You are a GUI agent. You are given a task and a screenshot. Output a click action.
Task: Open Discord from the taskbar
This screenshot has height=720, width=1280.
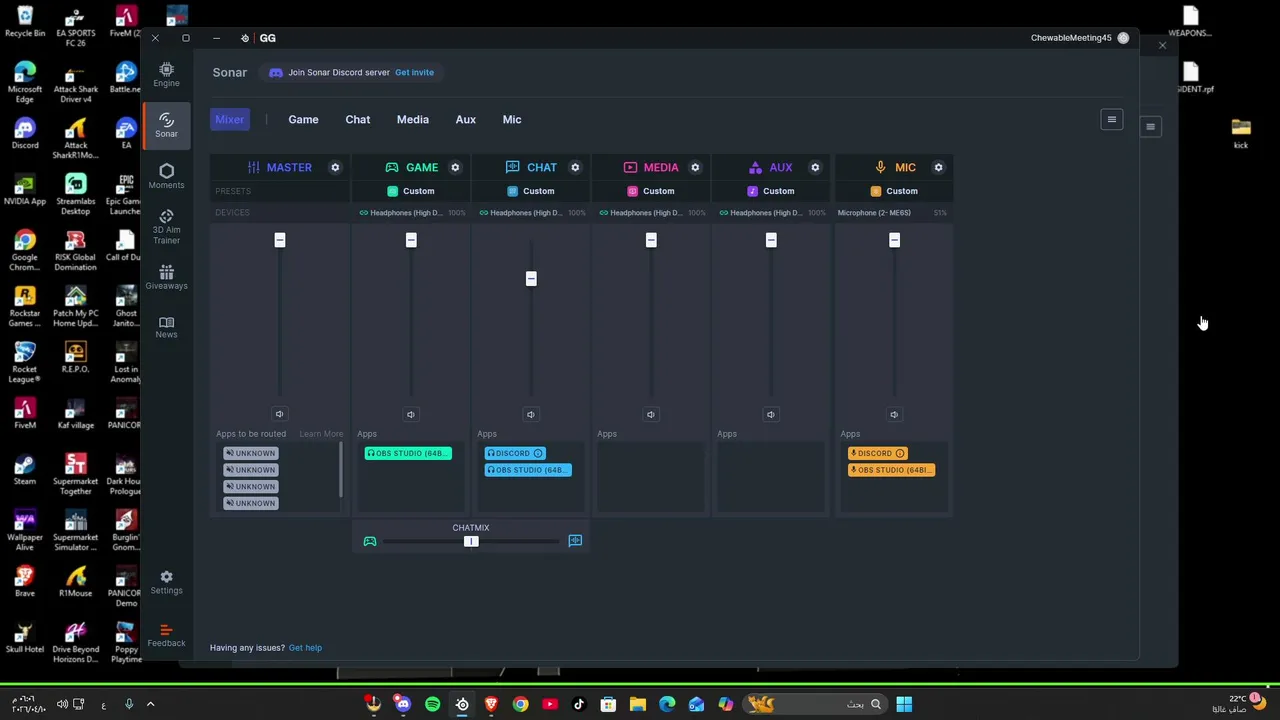pos(403,704)
